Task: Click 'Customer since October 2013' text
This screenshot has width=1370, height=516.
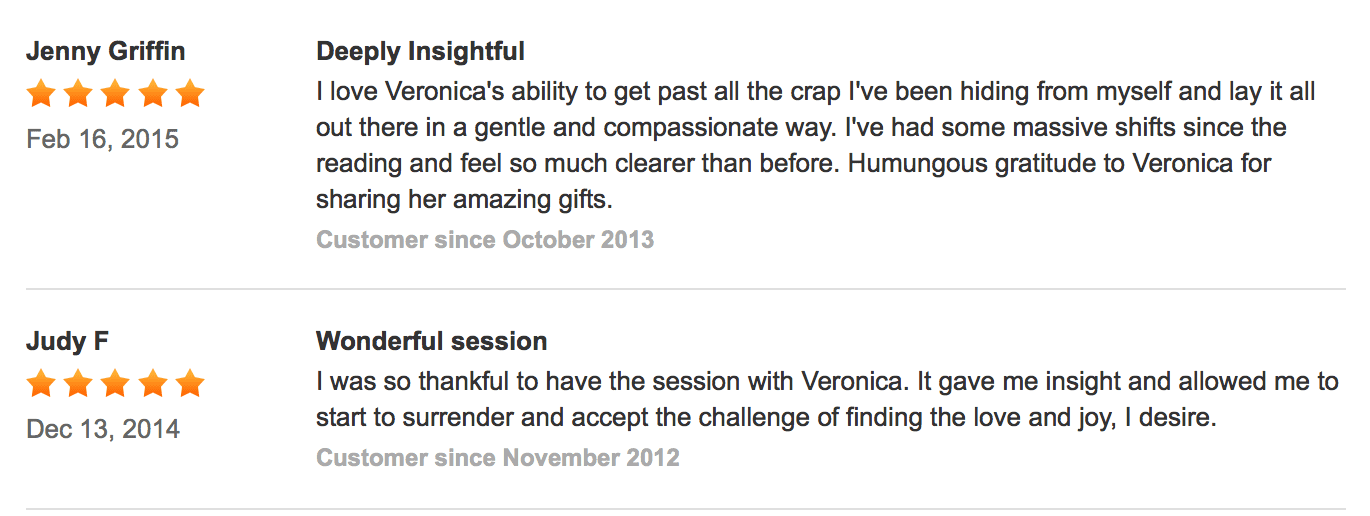Action: click(485, 240)
